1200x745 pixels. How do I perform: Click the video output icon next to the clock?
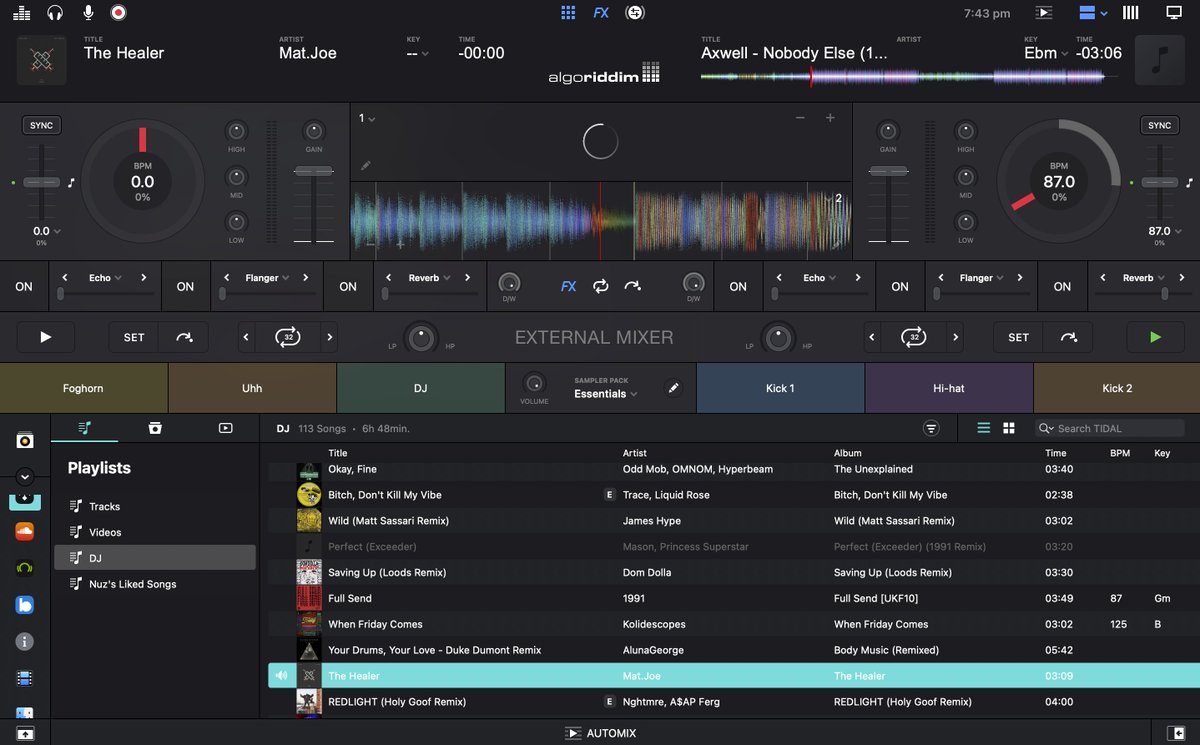click(x=1044, y=13)
